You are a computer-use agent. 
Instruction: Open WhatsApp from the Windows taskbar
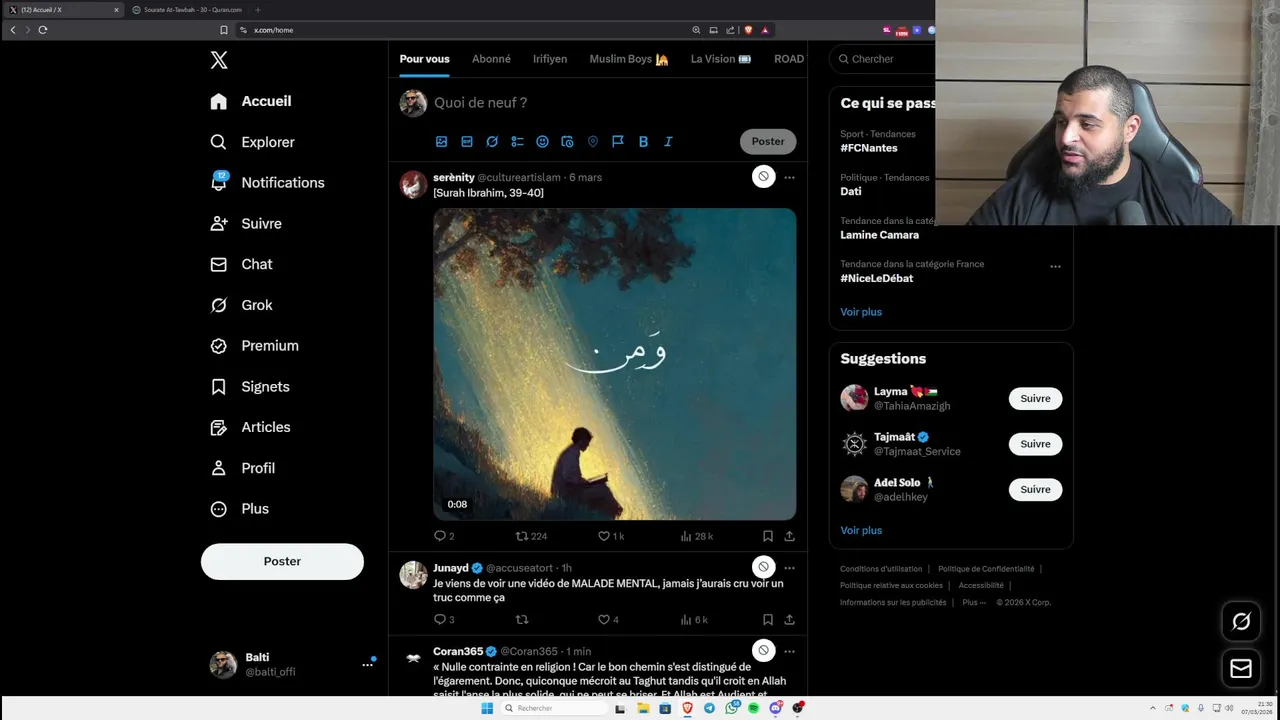[x=731, y=708]
